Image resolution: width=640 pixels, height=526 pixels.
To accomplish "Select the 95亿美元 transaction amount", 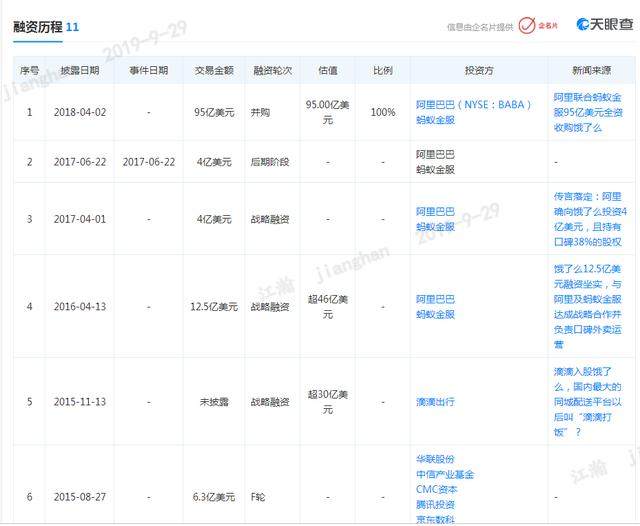I will click(214, 112).
